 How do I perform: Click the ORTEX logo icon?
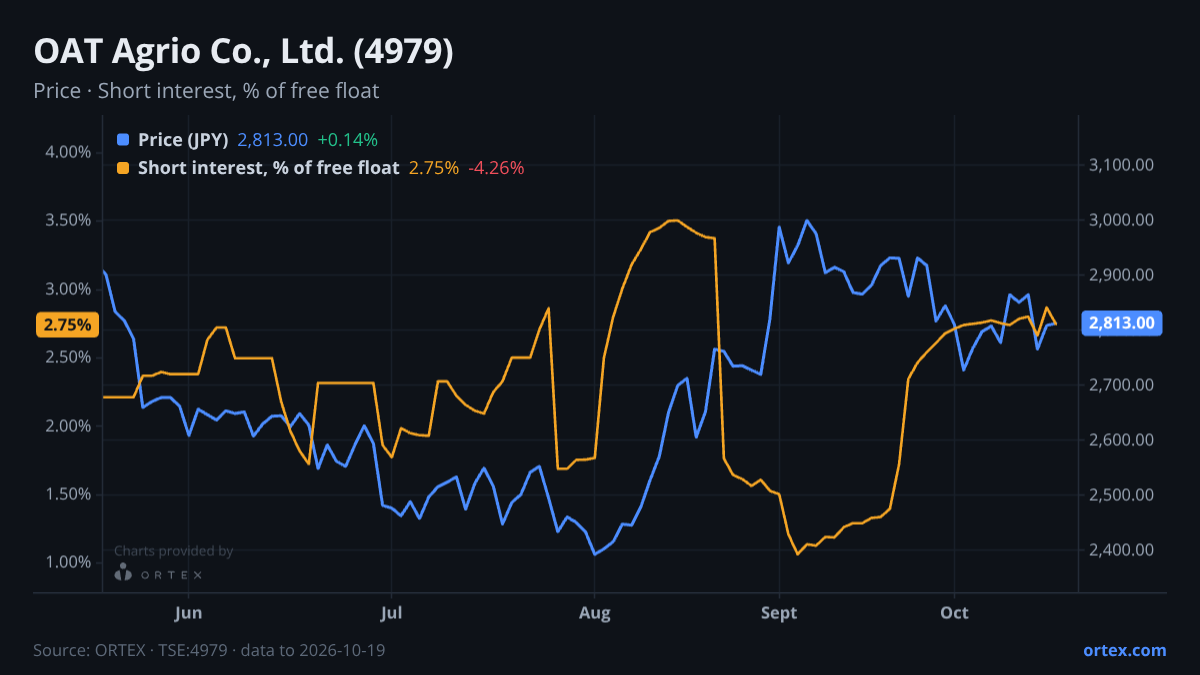coord(123,573)
